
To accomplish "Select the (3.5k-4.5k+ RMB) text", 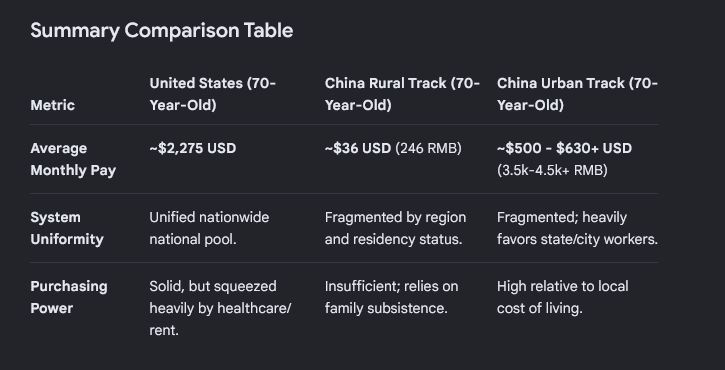I will tap(552, 171).
